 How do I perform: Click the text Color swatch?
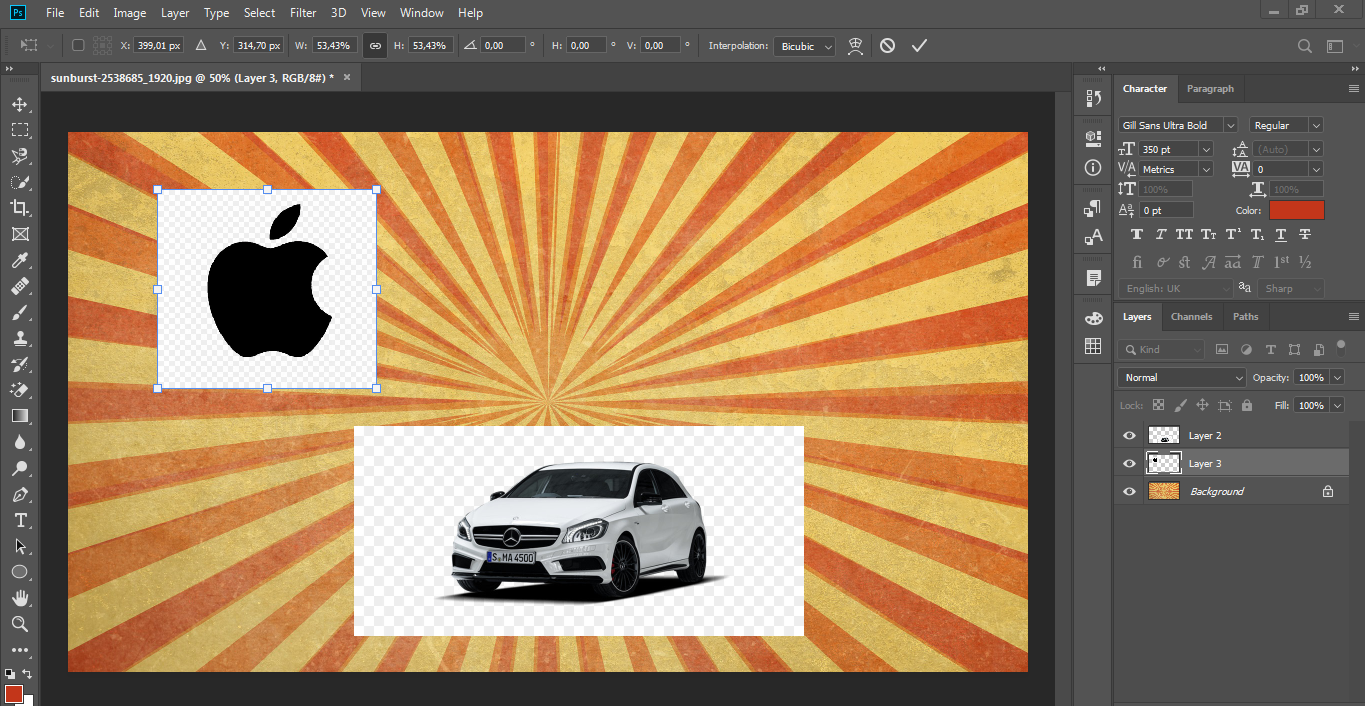[1296, 210]
